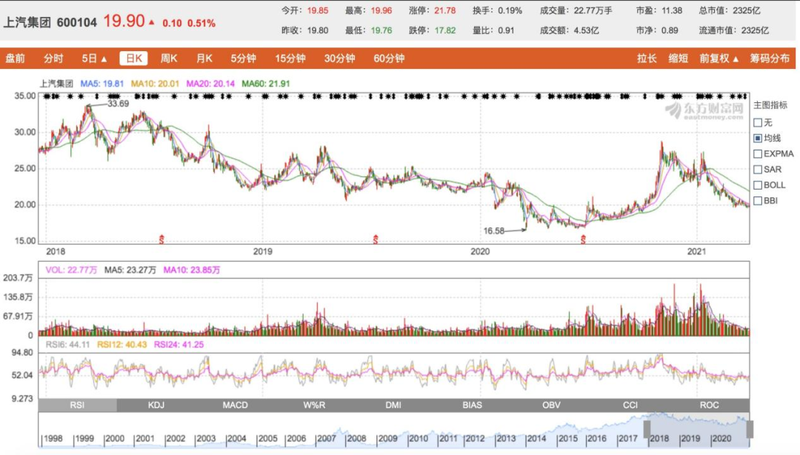
Task: Show the 15分钟 chart
Action: pos(290,59)
